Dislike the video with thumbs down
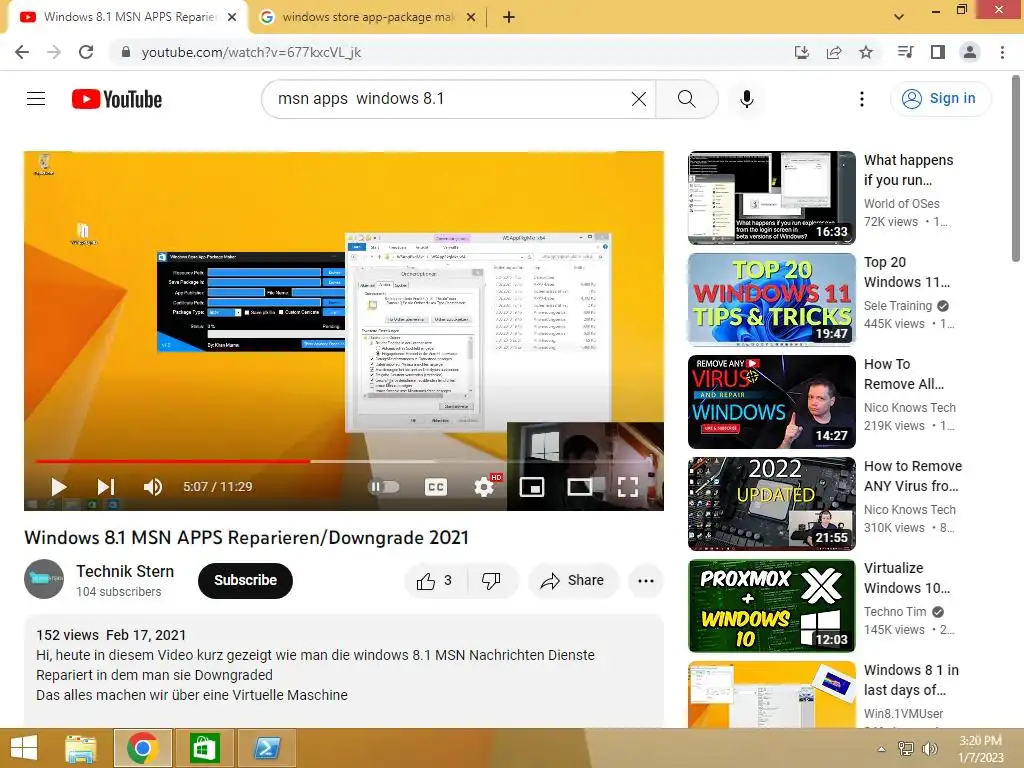Screen dimensions: 1024x768 pyautogui.click(x=491, y=581)
